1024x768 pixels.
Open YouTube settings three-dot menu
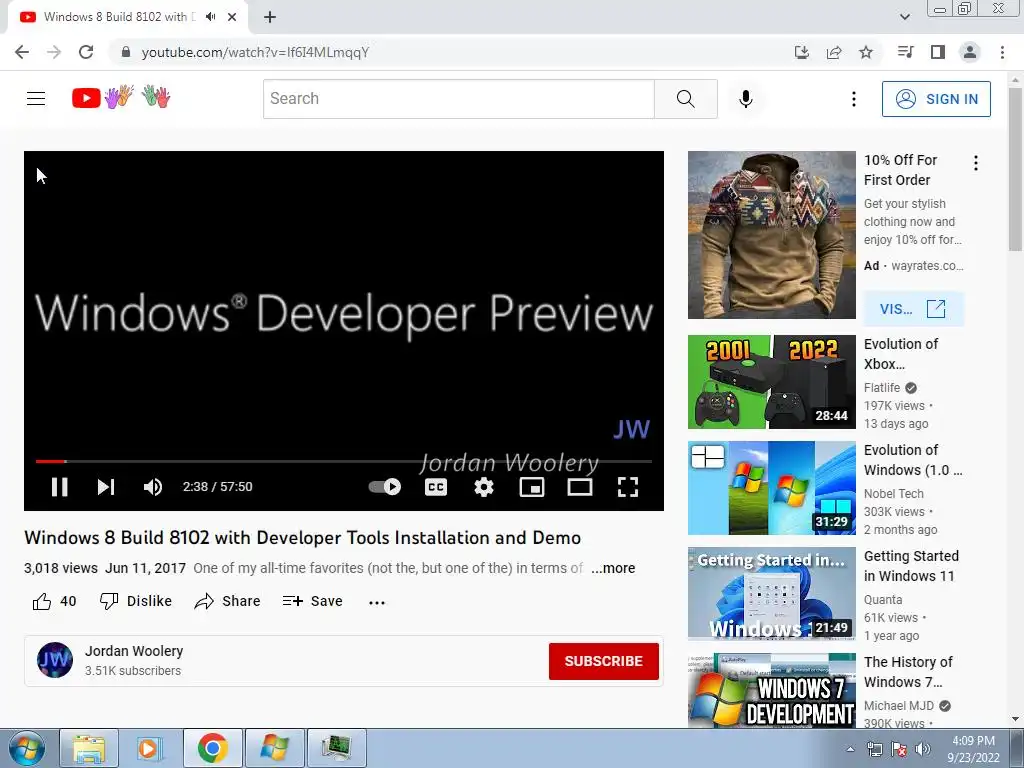coord(854,99)
